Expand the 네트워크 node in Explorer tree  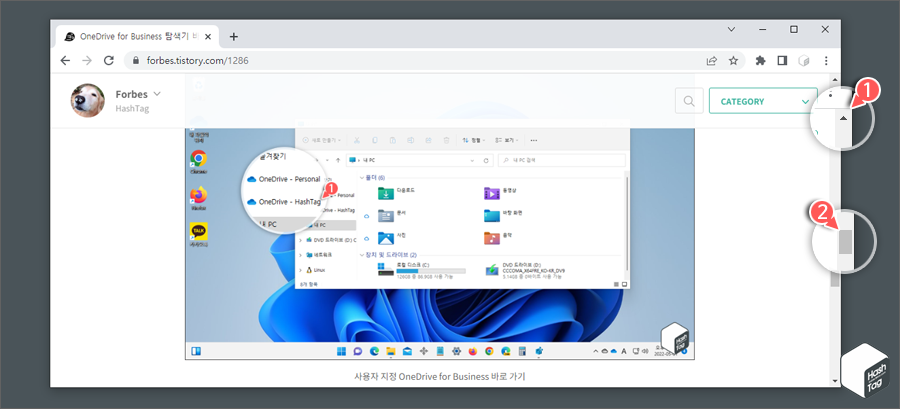[301, 255]
